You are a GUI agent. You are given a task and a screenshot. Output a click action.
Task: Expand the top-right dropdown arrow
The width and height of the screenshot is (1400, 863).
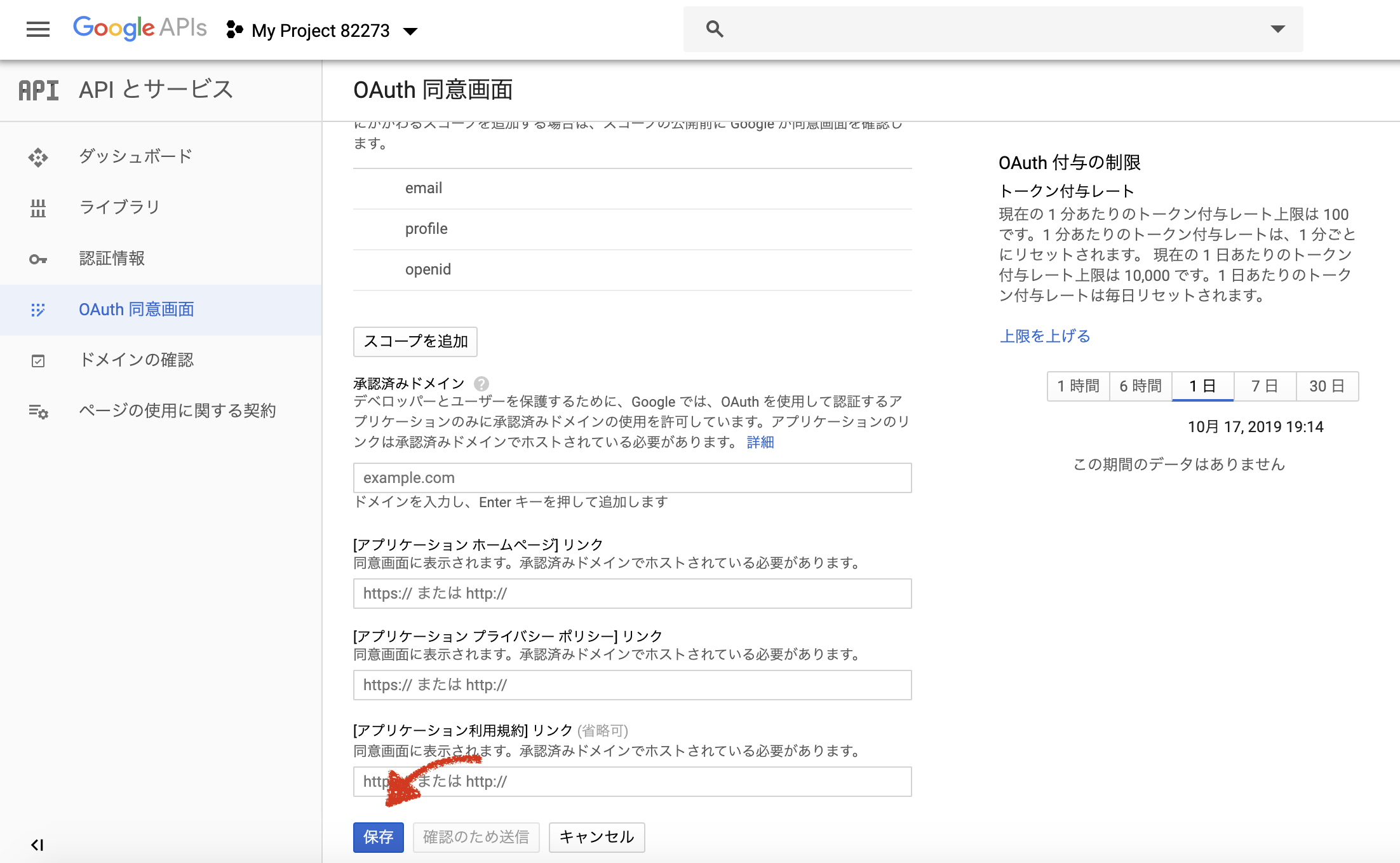[1277, 29]
